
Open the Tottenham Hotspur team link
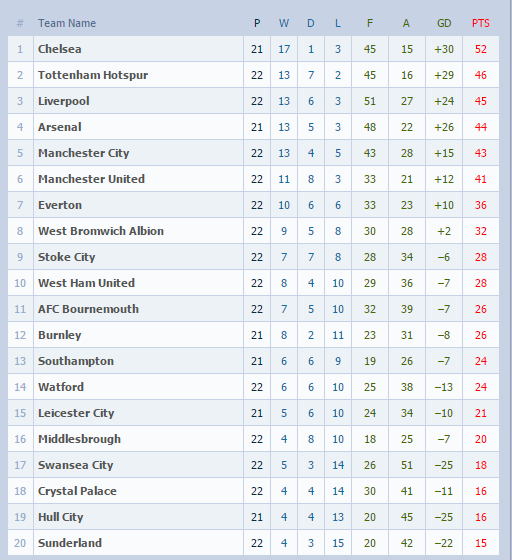click(93, 75)
